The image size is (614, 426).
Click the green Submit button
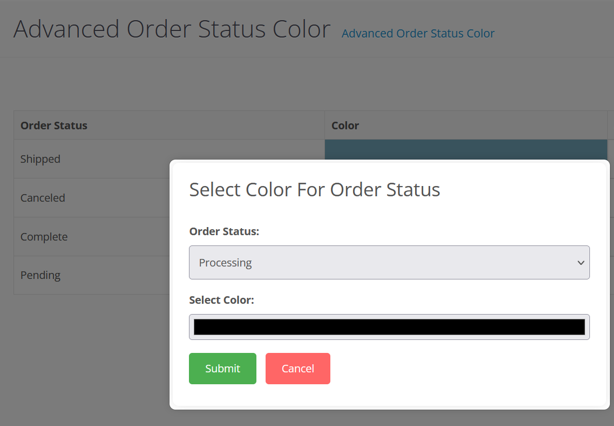(222, 368)
